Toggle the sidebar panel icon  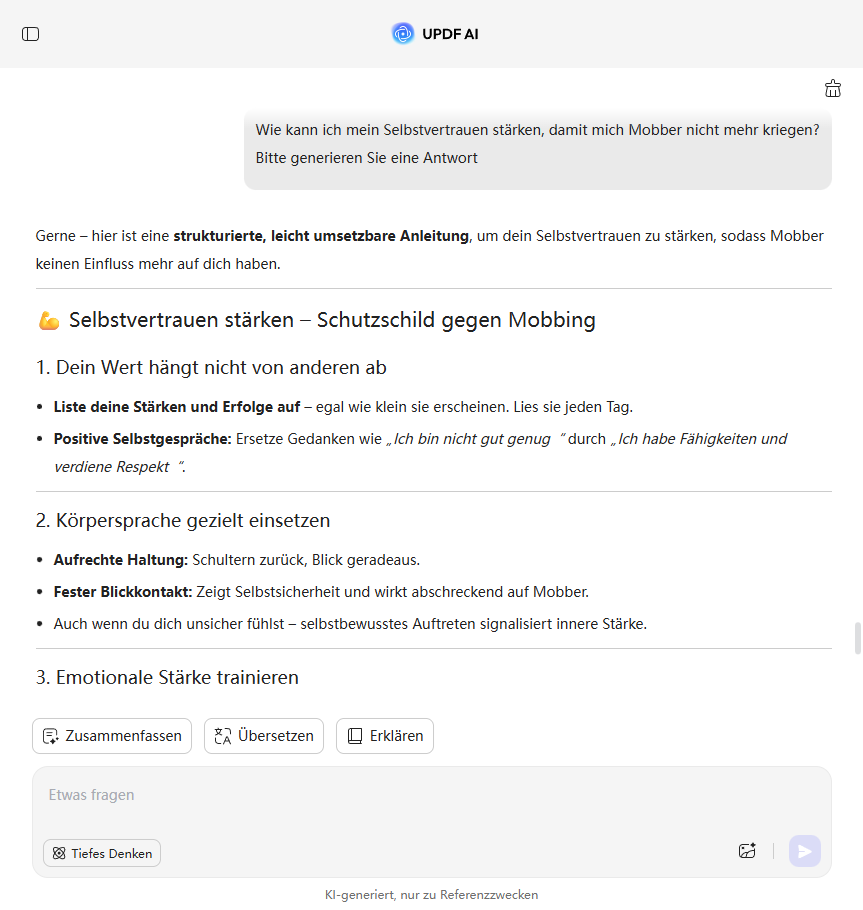pyautogui.click(x=31, y=34)
